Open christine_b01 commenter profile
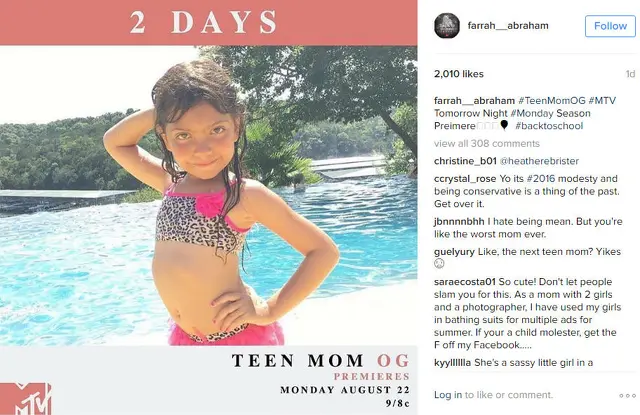 [465, 161]
